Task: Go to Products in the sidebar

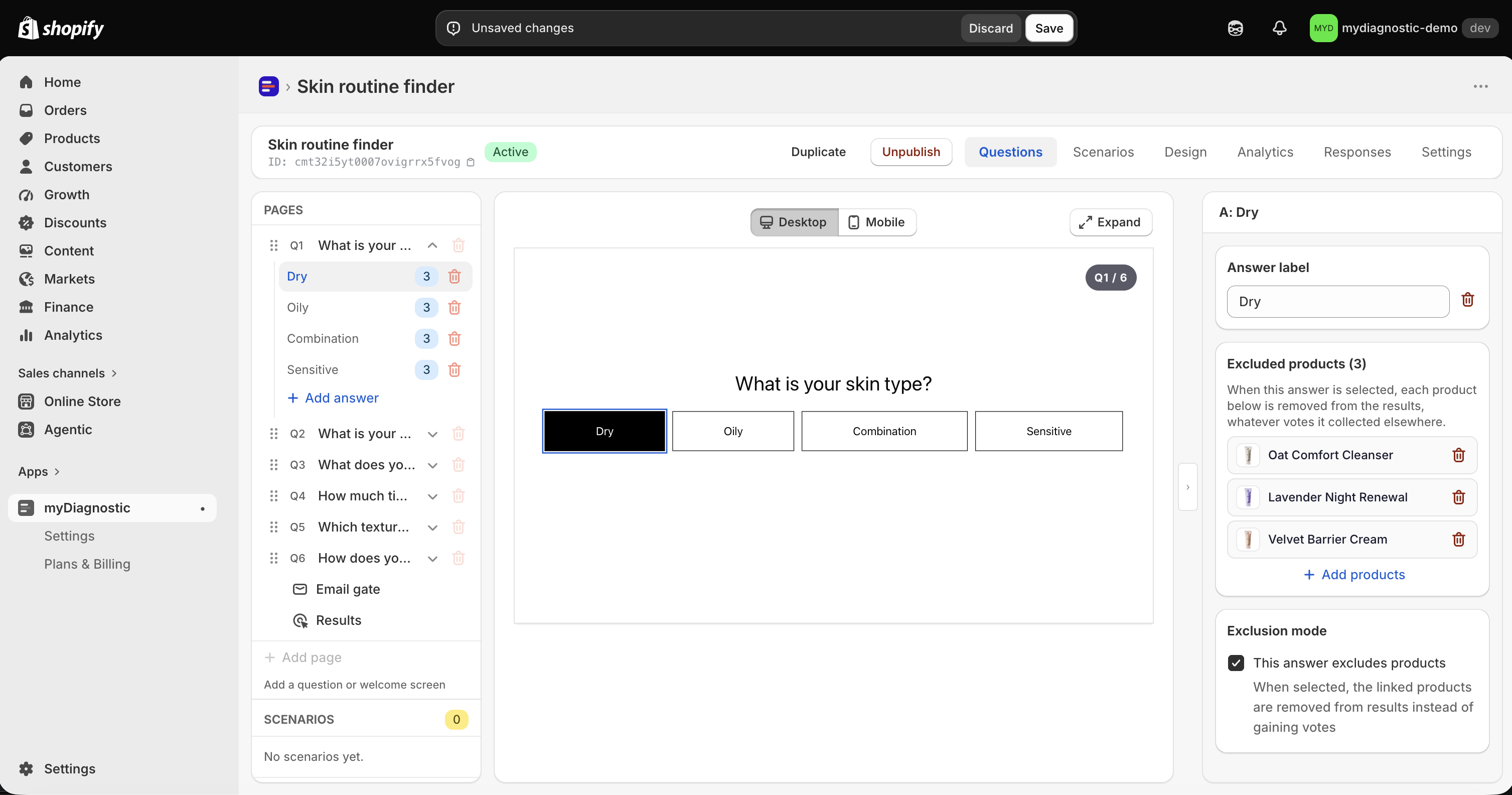Action: click(72, 139)
